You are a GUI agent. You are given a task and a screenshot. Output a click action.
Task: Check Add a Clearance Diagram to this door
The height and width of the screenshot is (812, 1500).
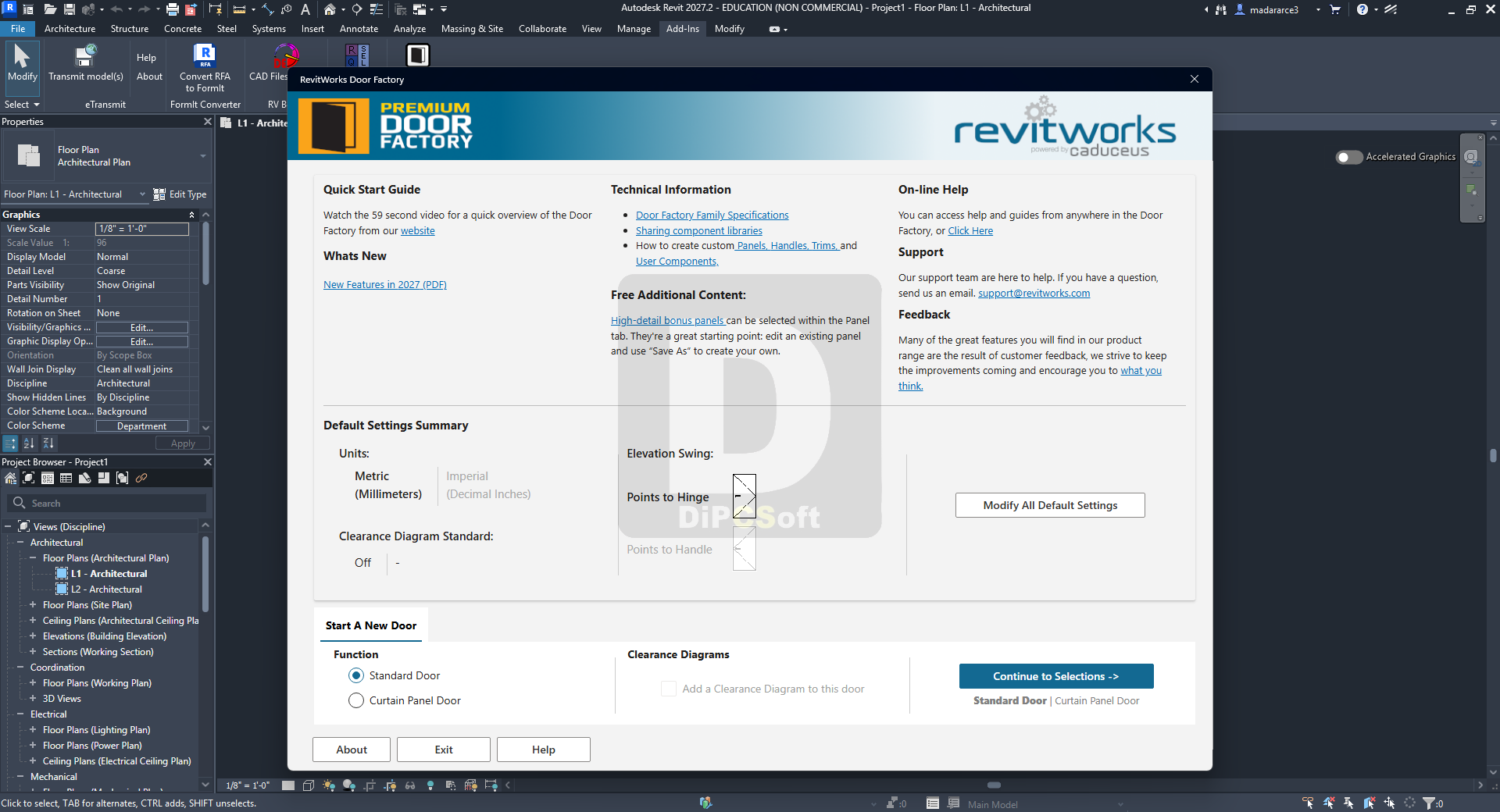pos(669,689)
